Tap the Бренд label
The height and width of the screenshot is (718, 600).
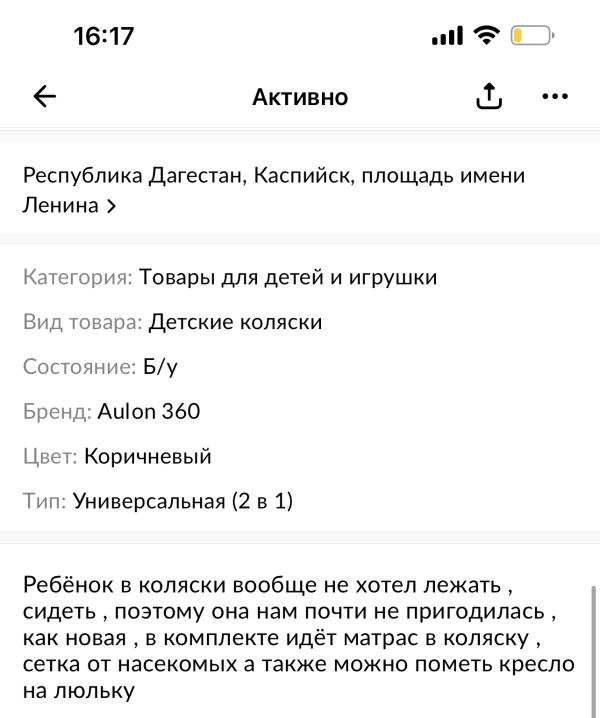pyautogui.click(x=57, y=411)
